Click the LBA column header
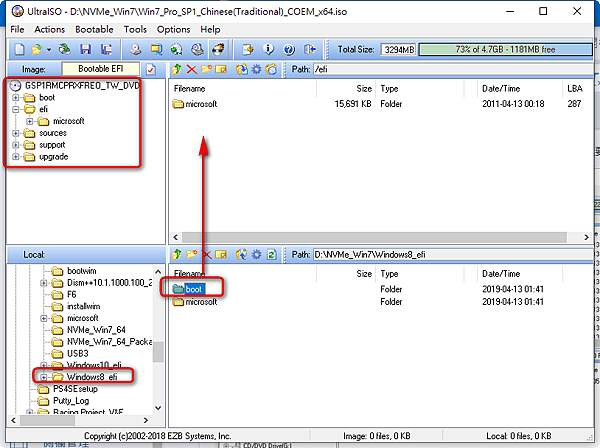Image resolution: width=600 pixels, height=448 pixels. (x=577, y=89)
